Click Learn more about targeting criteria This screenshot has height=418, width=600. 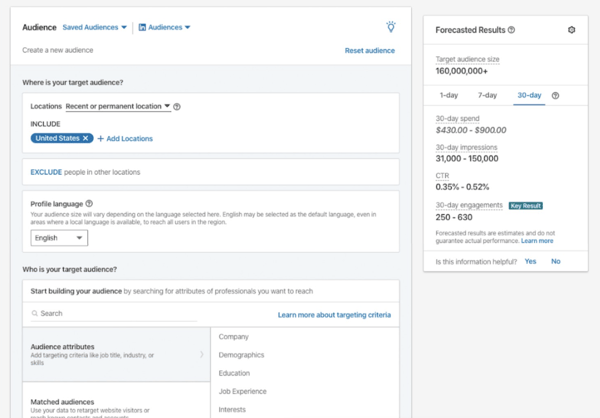[x=334, y=315]
